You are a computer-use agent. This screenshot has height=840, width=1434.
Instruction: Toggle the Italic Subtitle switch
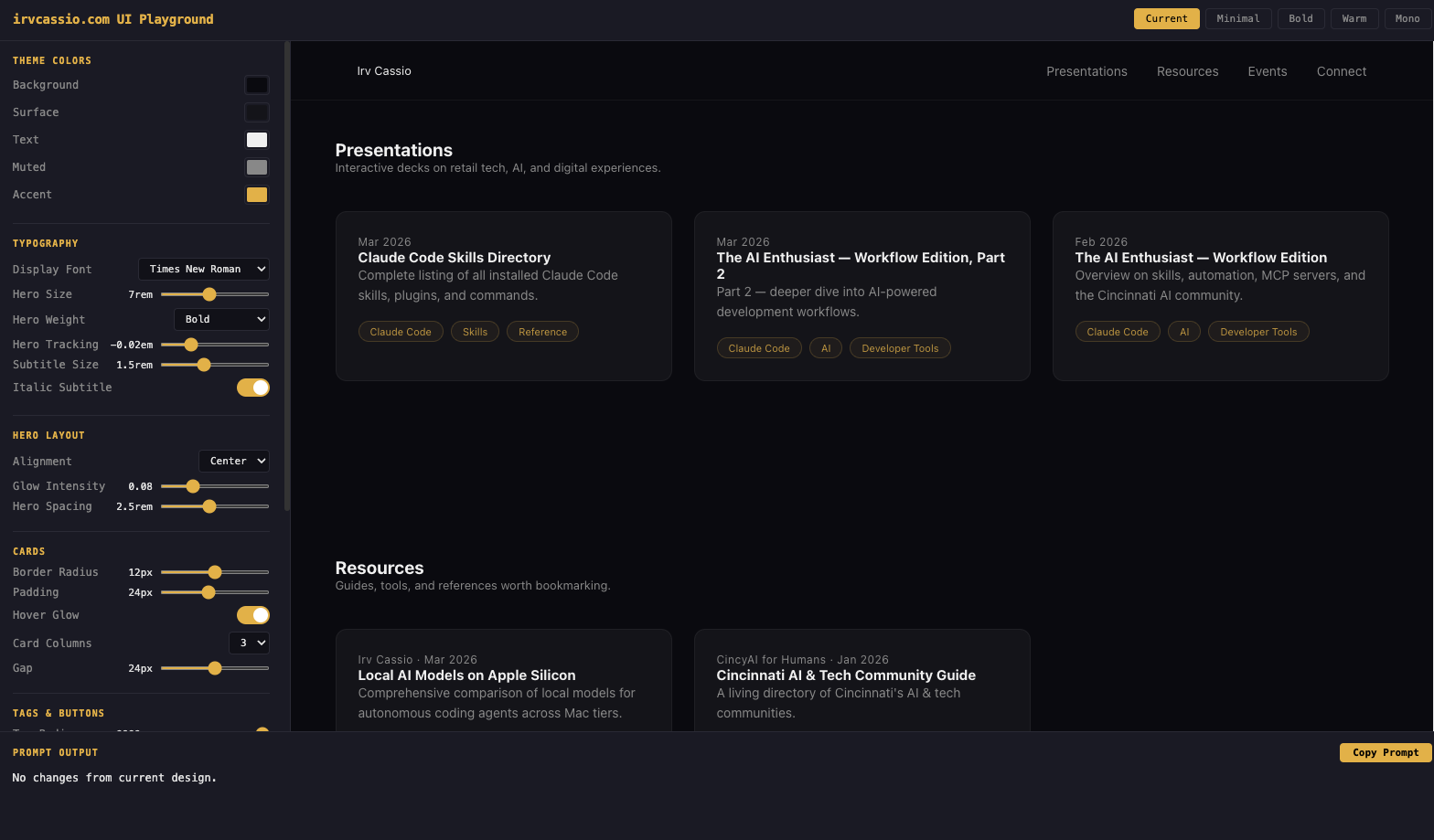[x=253, y=388]
